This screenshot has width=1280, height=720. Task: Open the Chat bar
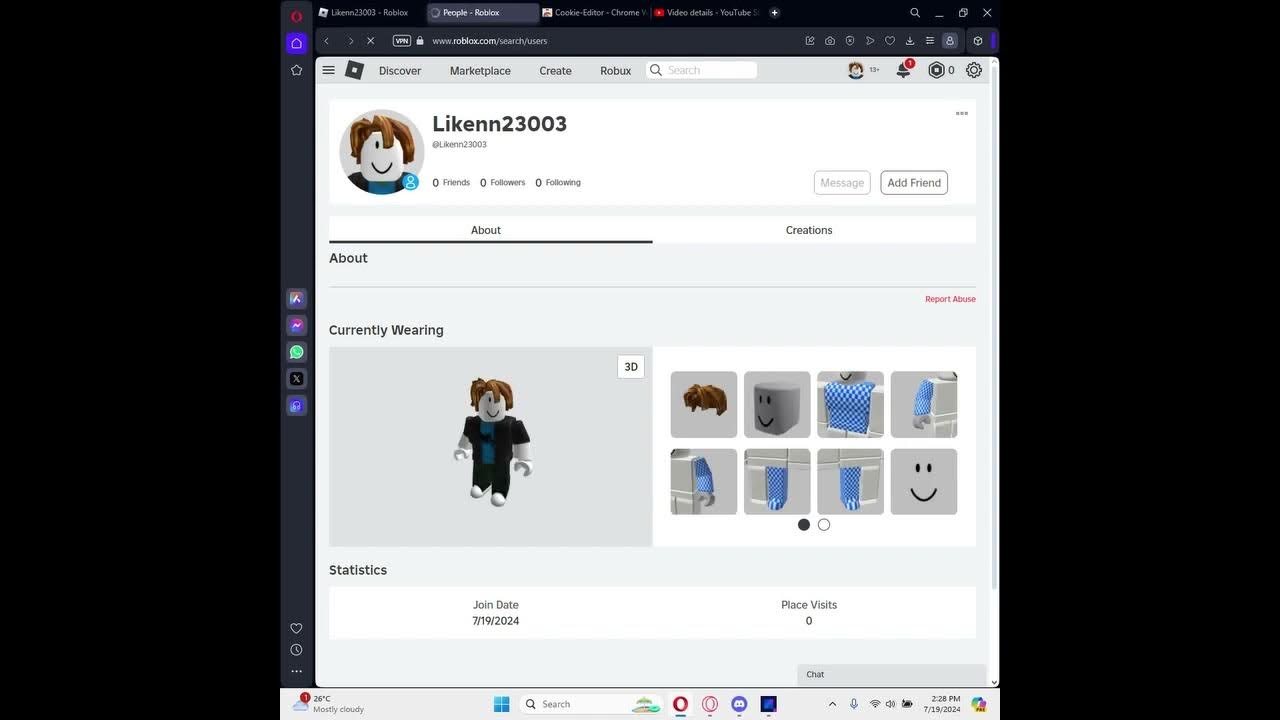pyautogui.click(x=892, y=675)
